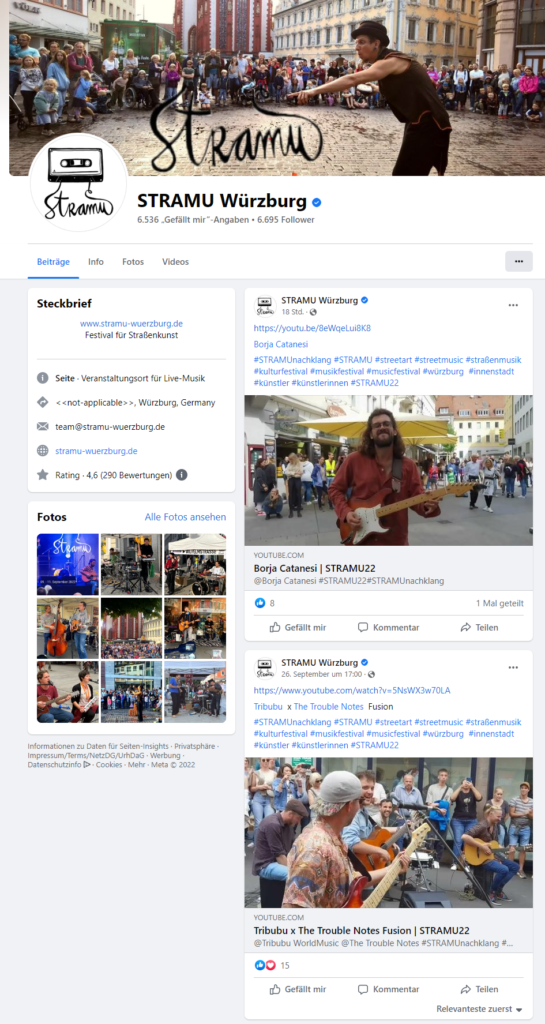Open Tribubu x The Trouble Notes Fusion title
Screen dimensions: 545x1024
pyautogui.click(x=362, y=931)
